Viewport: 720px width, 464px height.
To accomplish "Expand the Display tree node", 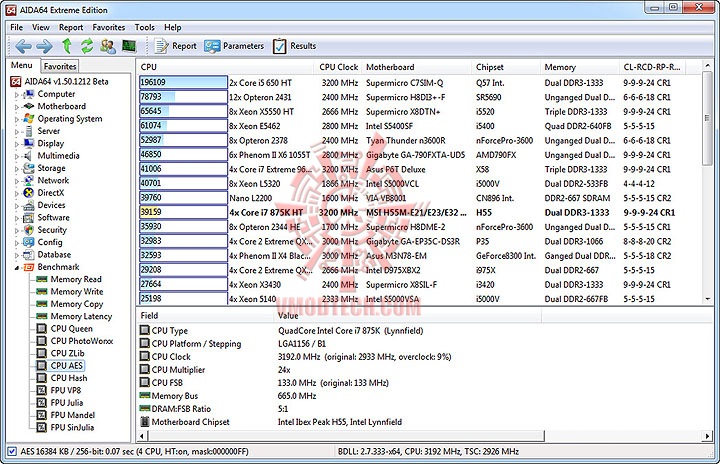I will (x=17, y=144).
